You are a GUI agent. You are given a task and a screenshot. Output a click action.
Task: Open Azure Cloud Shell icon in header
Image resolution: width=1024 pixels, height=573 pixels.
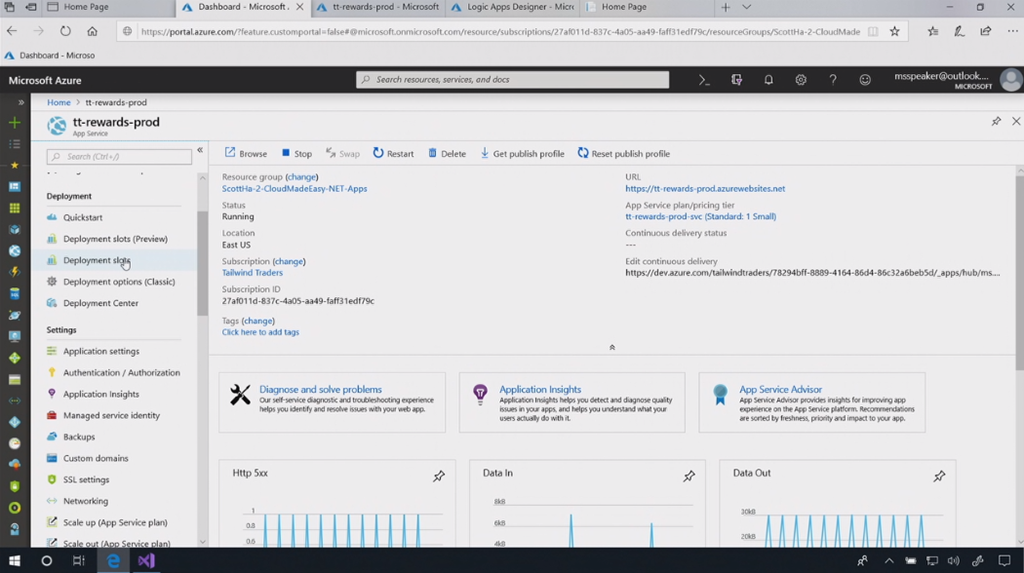(704, 80)
